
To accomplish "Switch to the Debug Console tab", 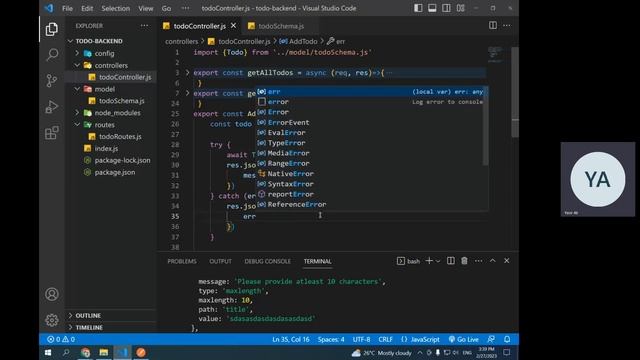I will point(267,261).
